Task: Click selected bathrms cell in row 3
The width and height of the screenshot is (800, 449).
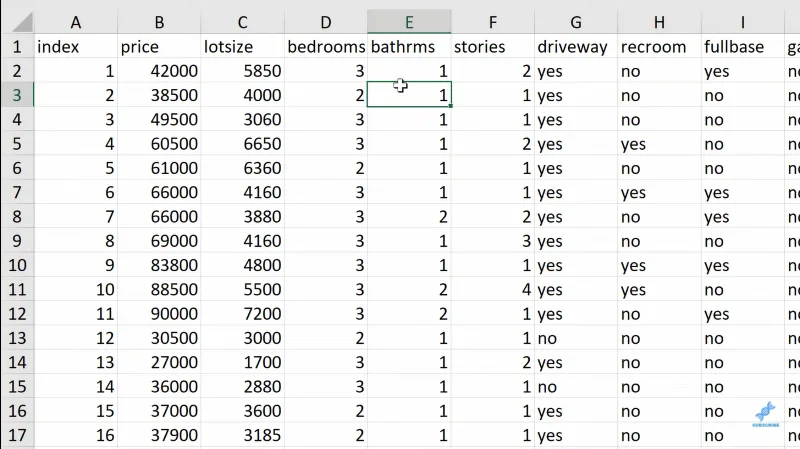Action: (409, 95)
